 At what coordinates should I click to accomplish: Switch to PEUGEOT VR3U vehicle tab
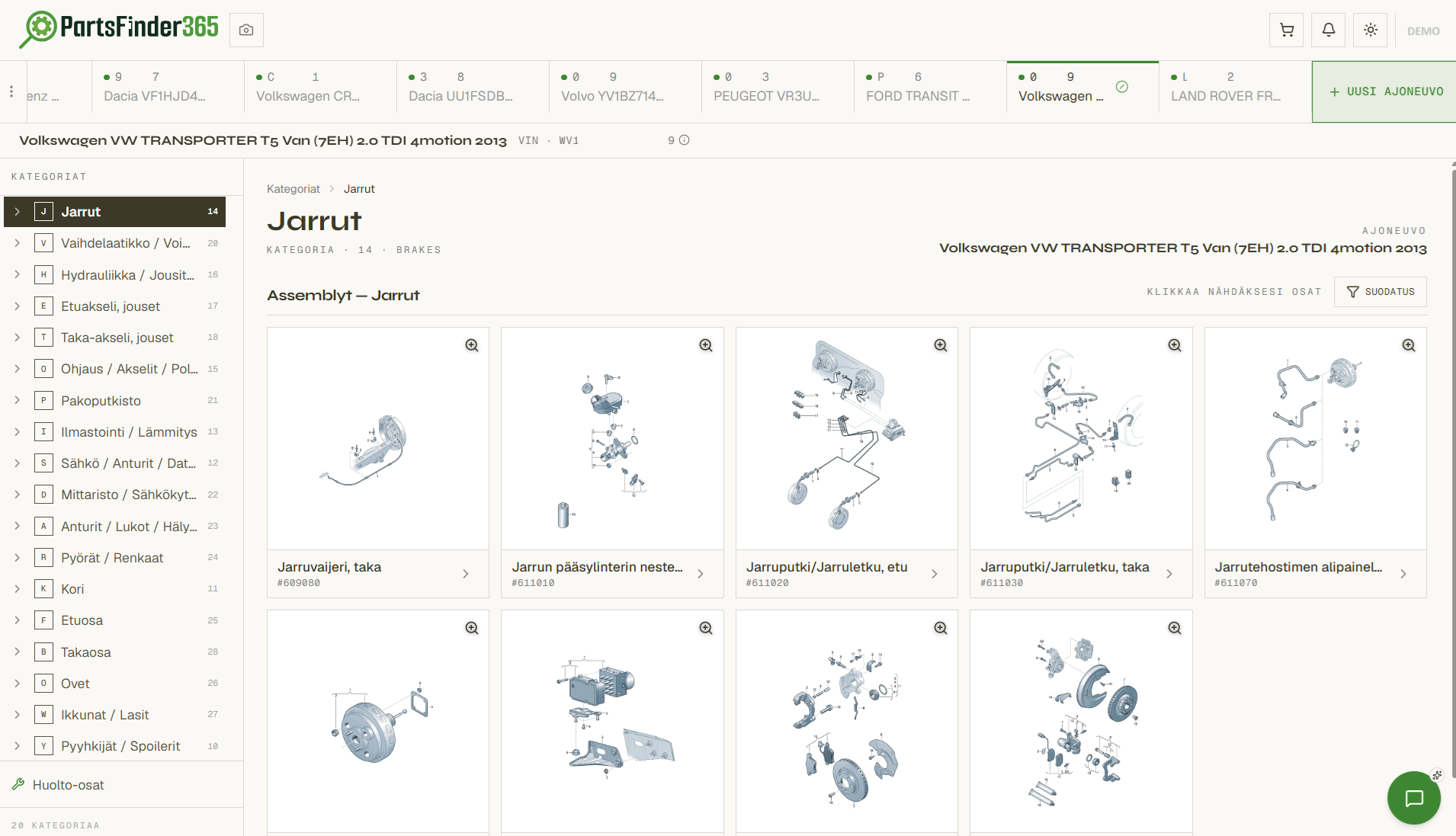(778, 87)
